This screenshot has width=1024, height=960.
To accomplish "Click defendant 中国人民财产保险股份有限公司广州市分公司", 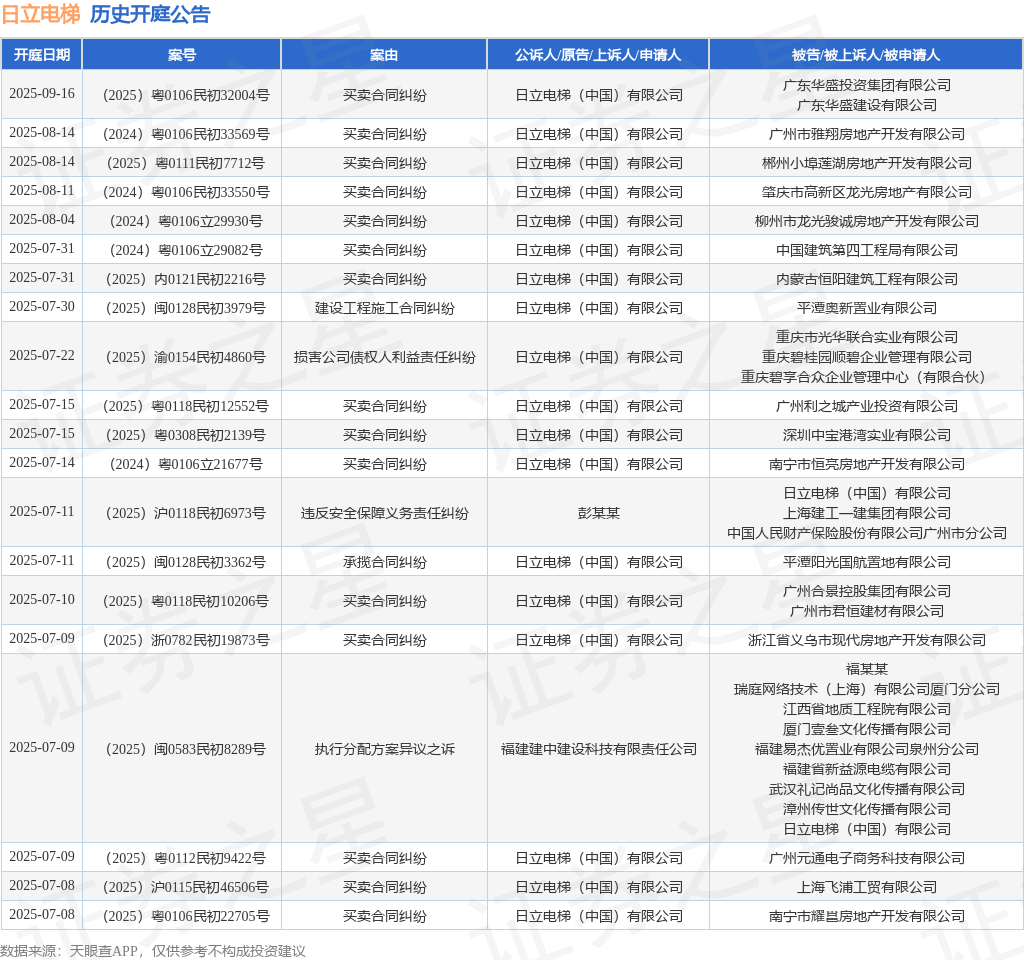I will (867, 534).
